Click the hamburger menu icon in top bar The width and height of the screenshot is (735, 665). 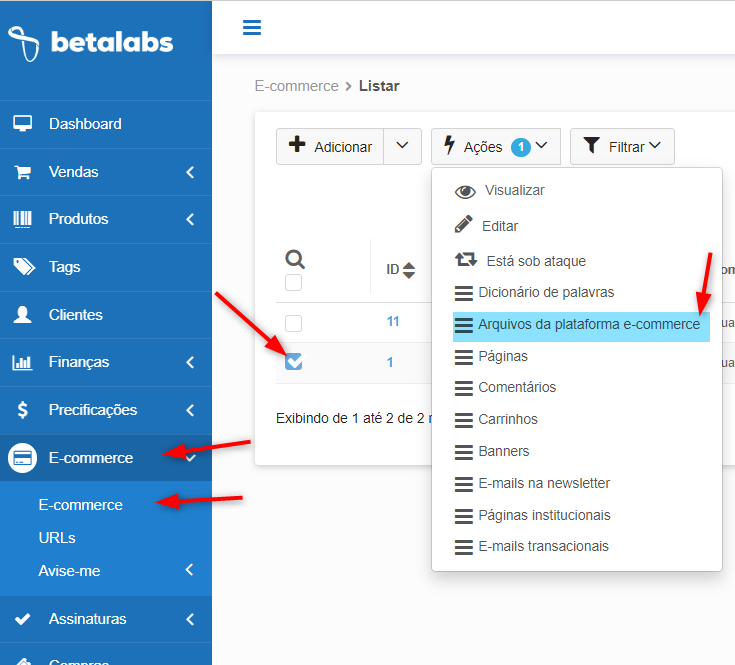(x=252, y=27)
